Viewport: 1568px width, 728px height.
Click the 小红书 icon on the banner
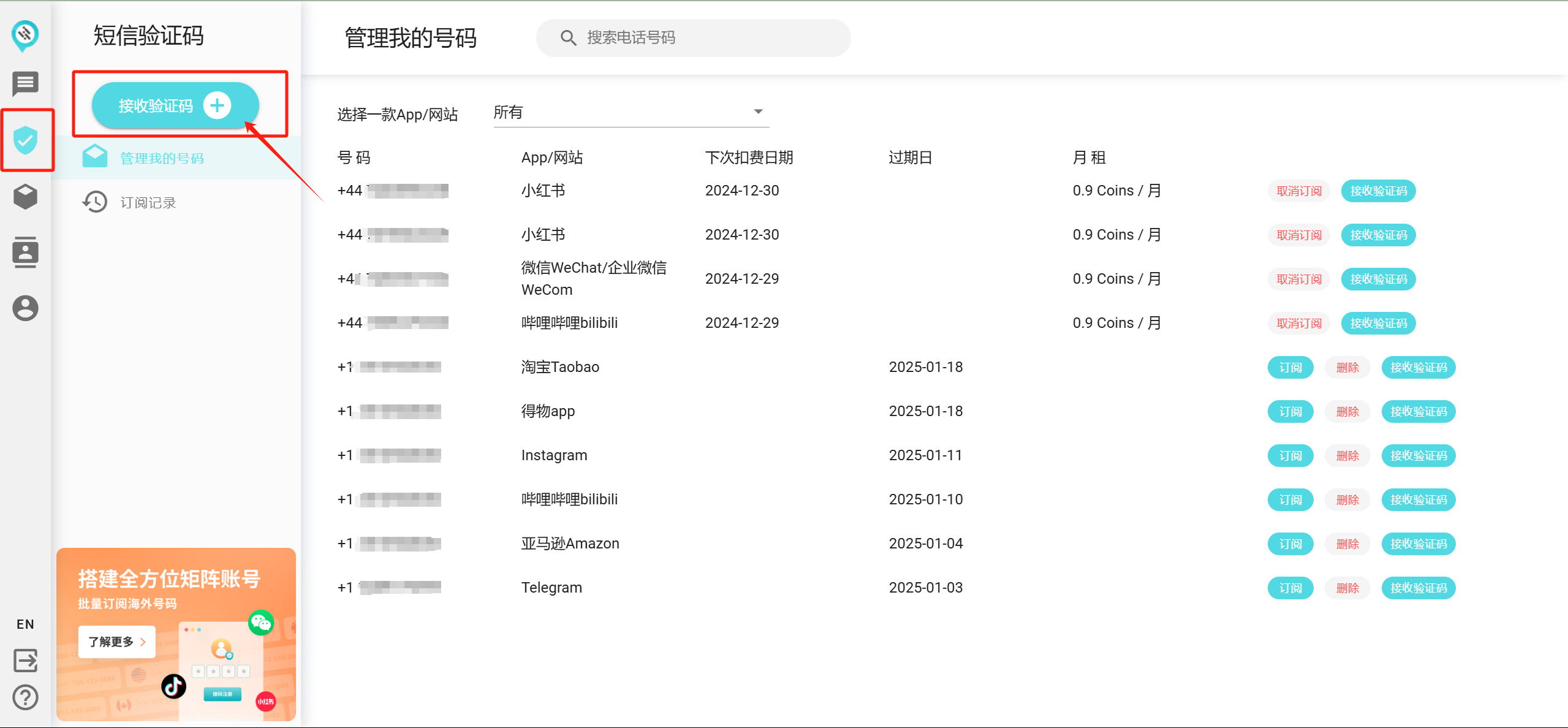[x=266, y=701]
